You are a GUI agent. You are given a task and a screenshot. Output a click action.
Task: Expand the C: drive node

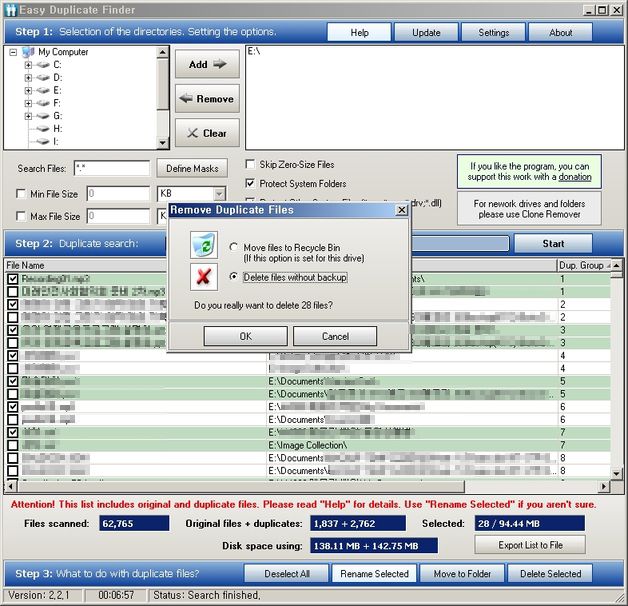point(28,65)
